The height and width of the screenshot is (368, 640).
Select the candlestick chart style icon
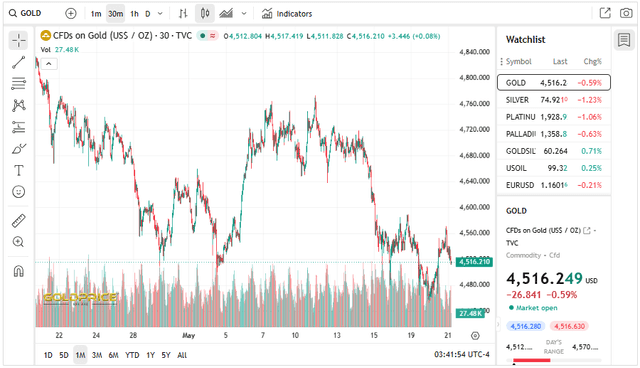pos(205,14)
